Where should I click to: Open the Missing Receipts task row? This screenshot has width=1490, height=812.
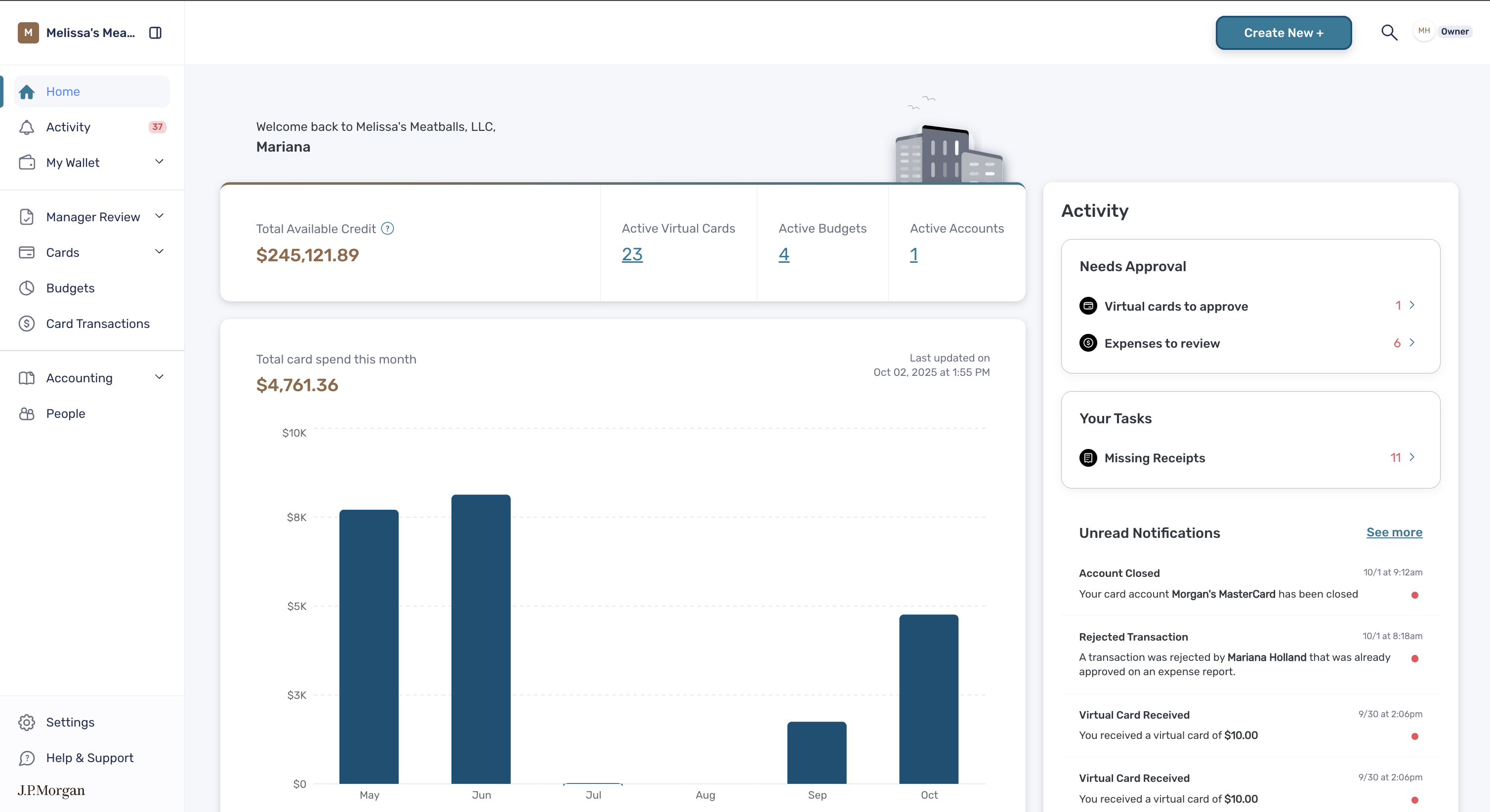1250,458
